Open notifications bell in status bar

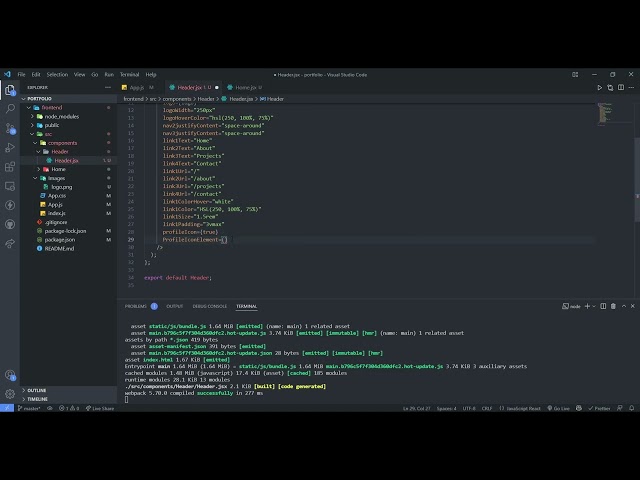631,408
